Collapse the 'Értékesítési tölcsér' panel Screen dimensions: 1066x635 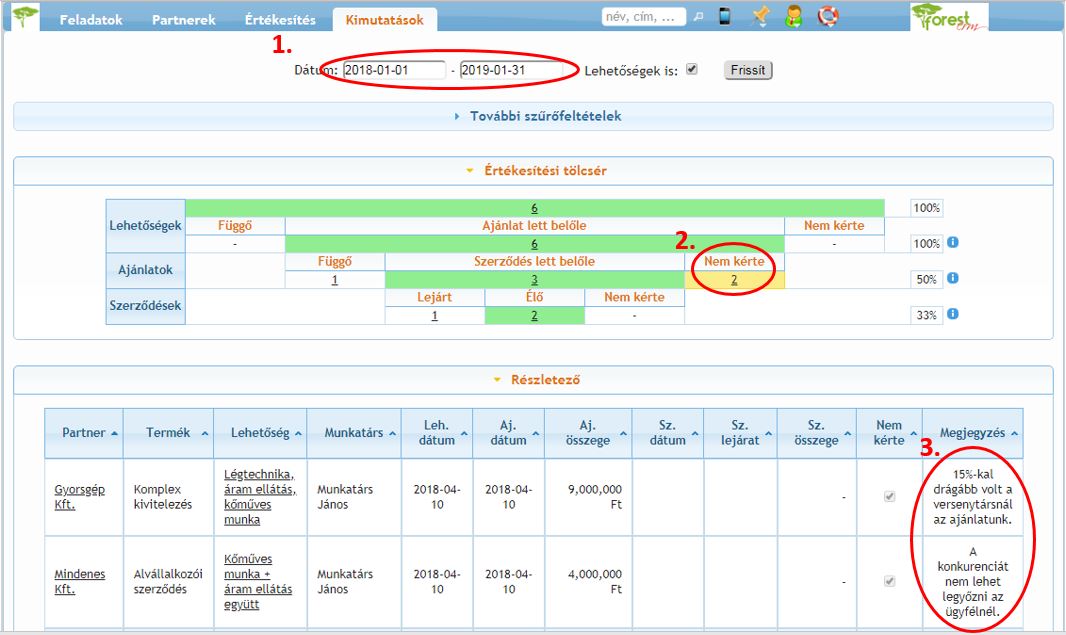click(533, 170)
